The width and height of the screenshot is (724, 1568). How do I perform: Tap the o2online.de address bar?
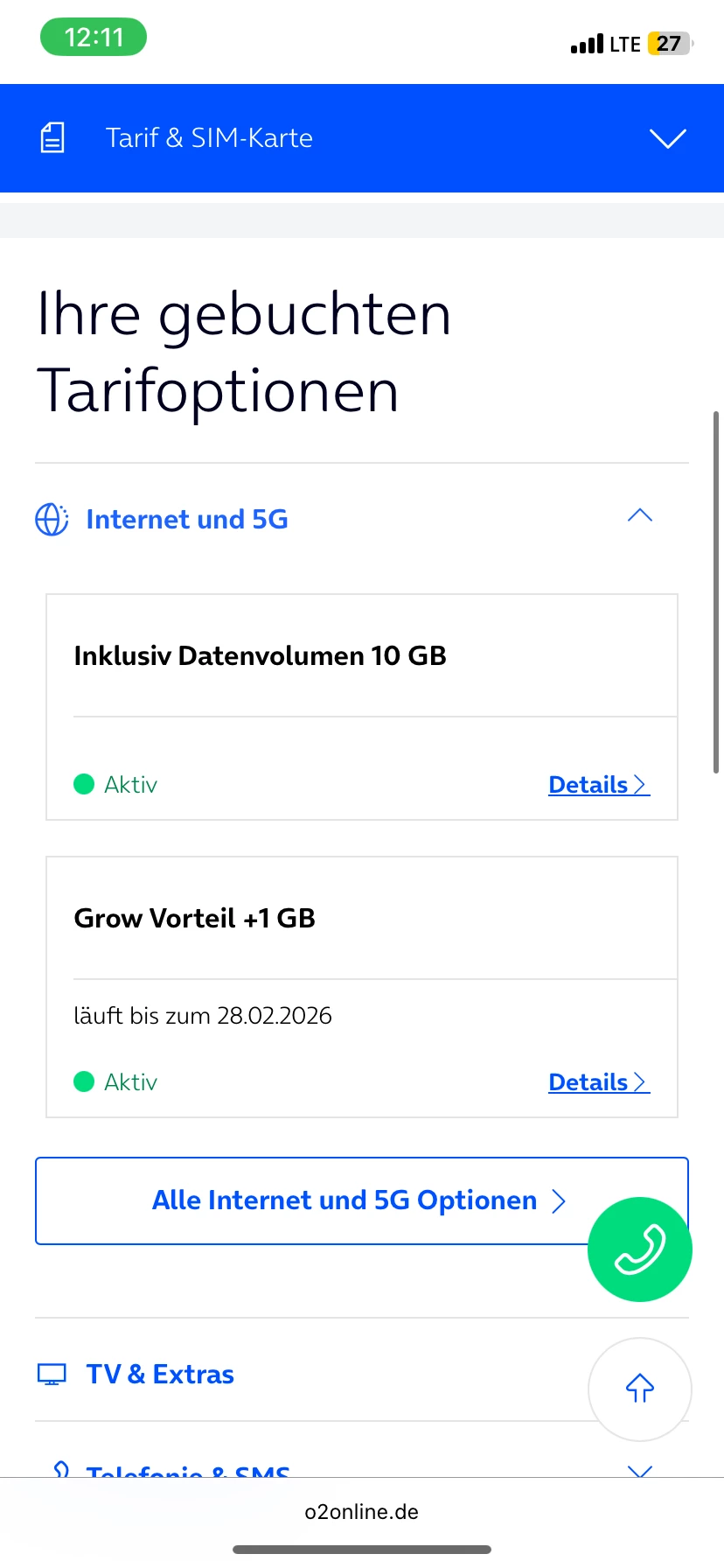coord(362,1512)
